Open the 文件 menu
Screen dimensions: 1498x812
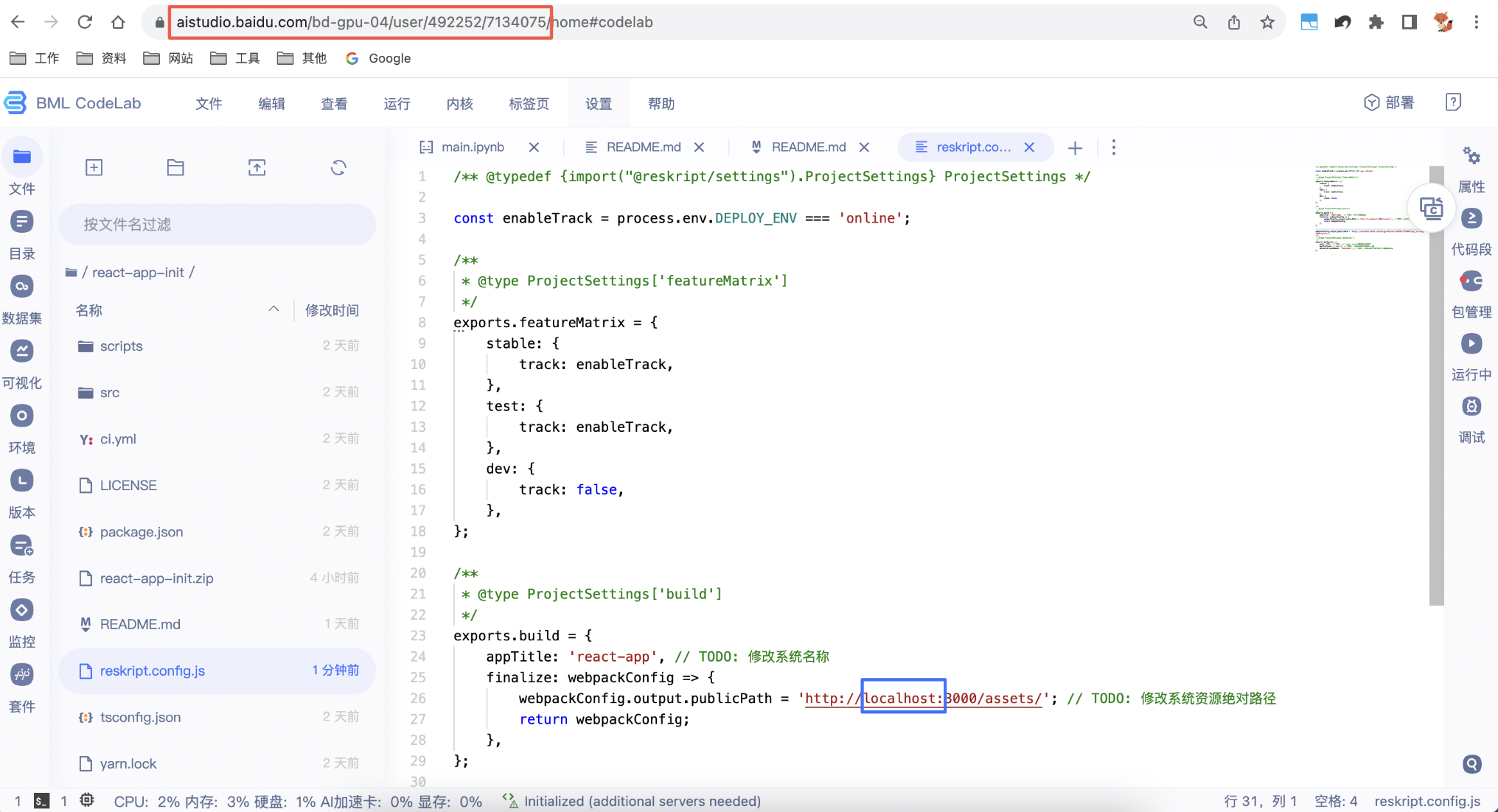coord(209,104)
